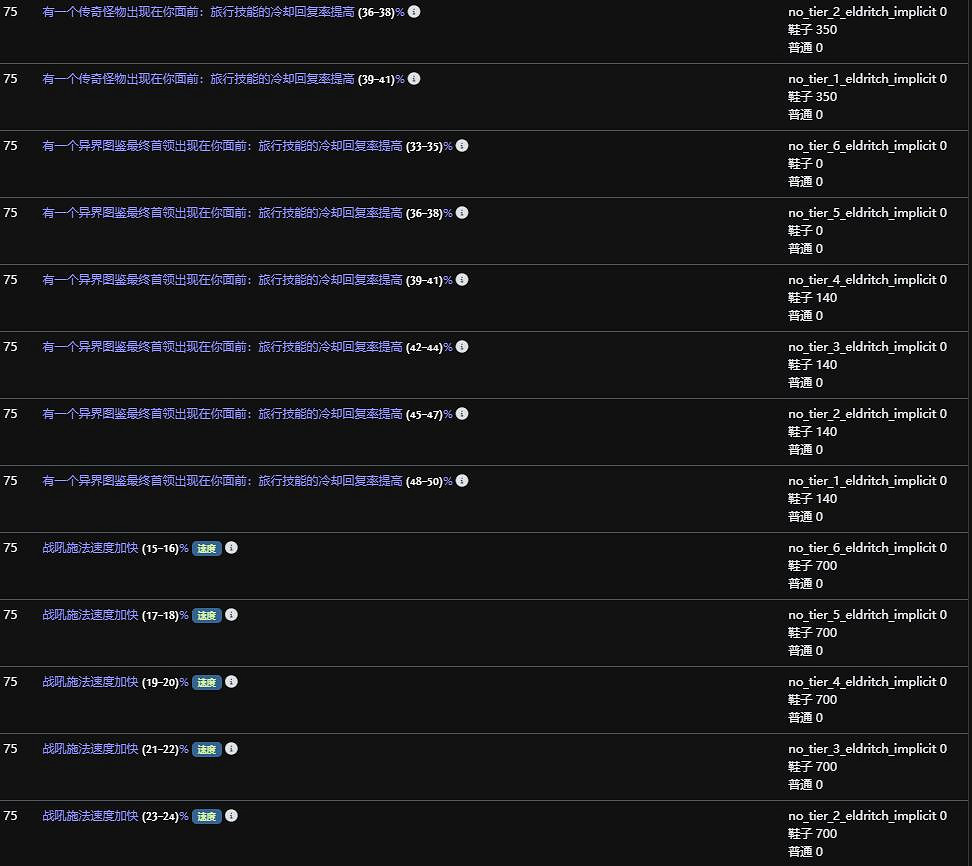Click info icon for 传奇怪物 (39–41)% mod
This screenshot has height=866, width=972.
pos(414,79)
